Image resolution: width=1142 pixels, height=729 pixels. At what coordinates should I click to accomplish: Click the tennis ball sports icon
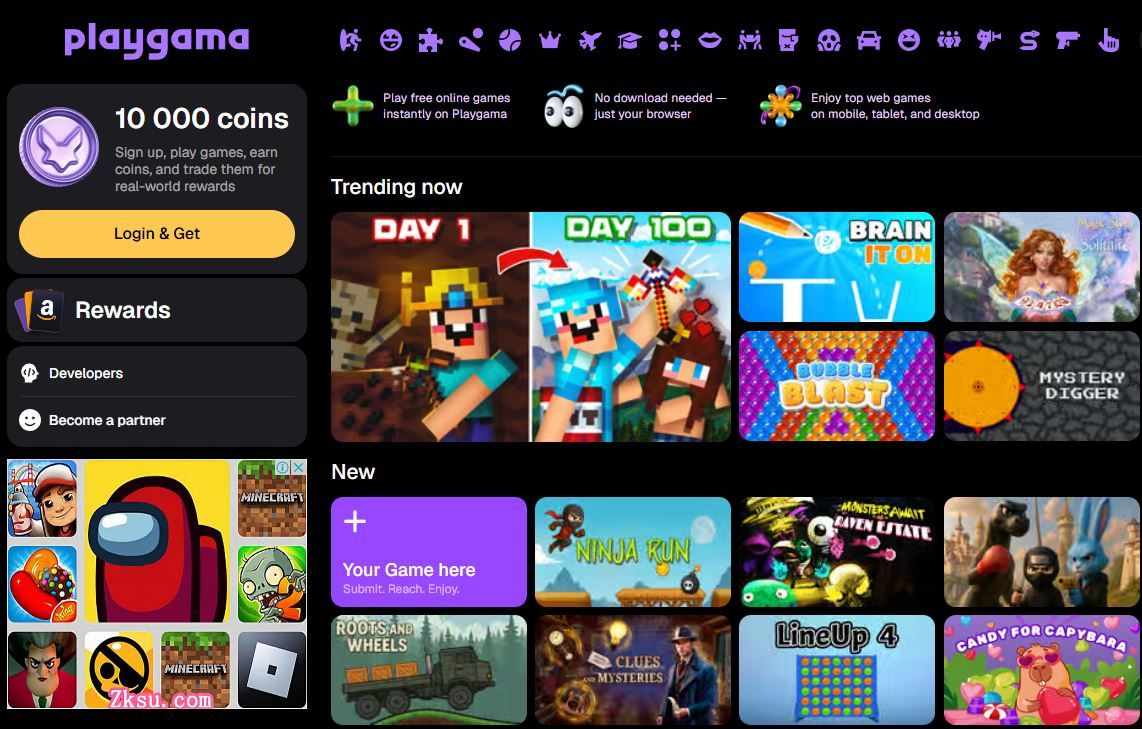pos(510,40)
